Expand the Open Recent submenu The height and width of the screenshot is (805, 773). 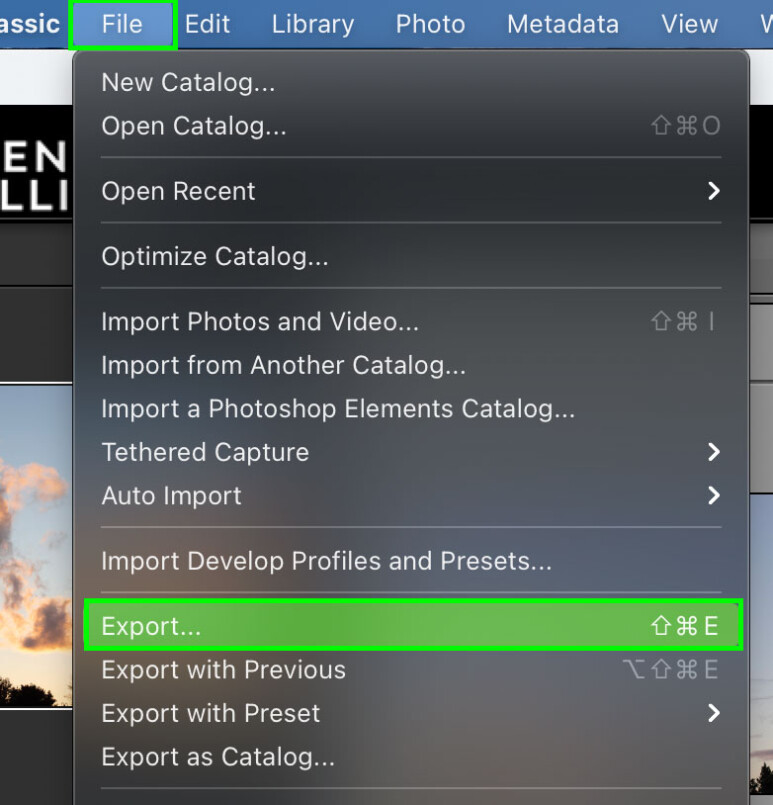click(178, 191)
